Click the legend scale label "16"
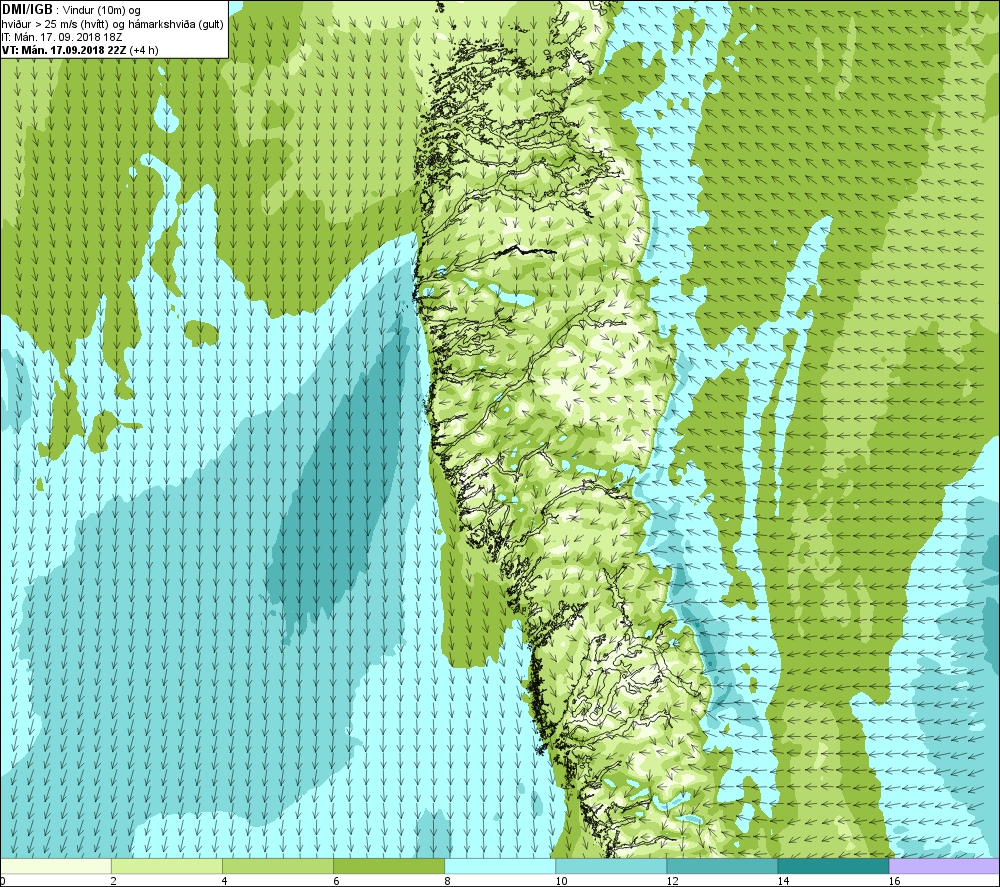1000x887 pixels. pyautogui.click(x=894, y=881)
